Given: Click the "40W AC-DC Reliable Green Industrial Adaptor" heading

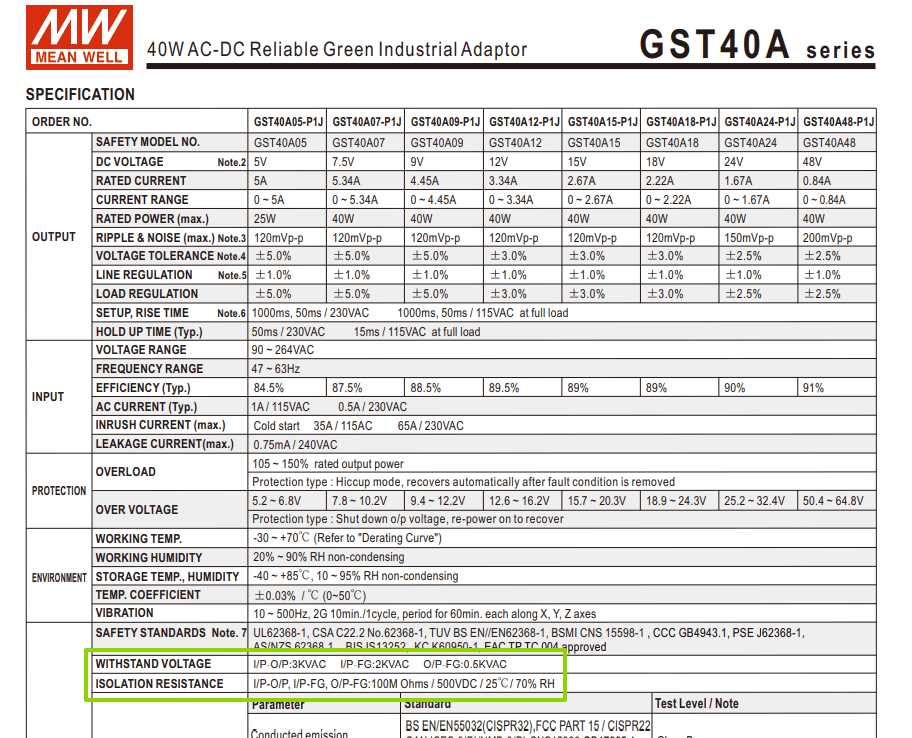Looking at the screenshot, I should (337, 49).
